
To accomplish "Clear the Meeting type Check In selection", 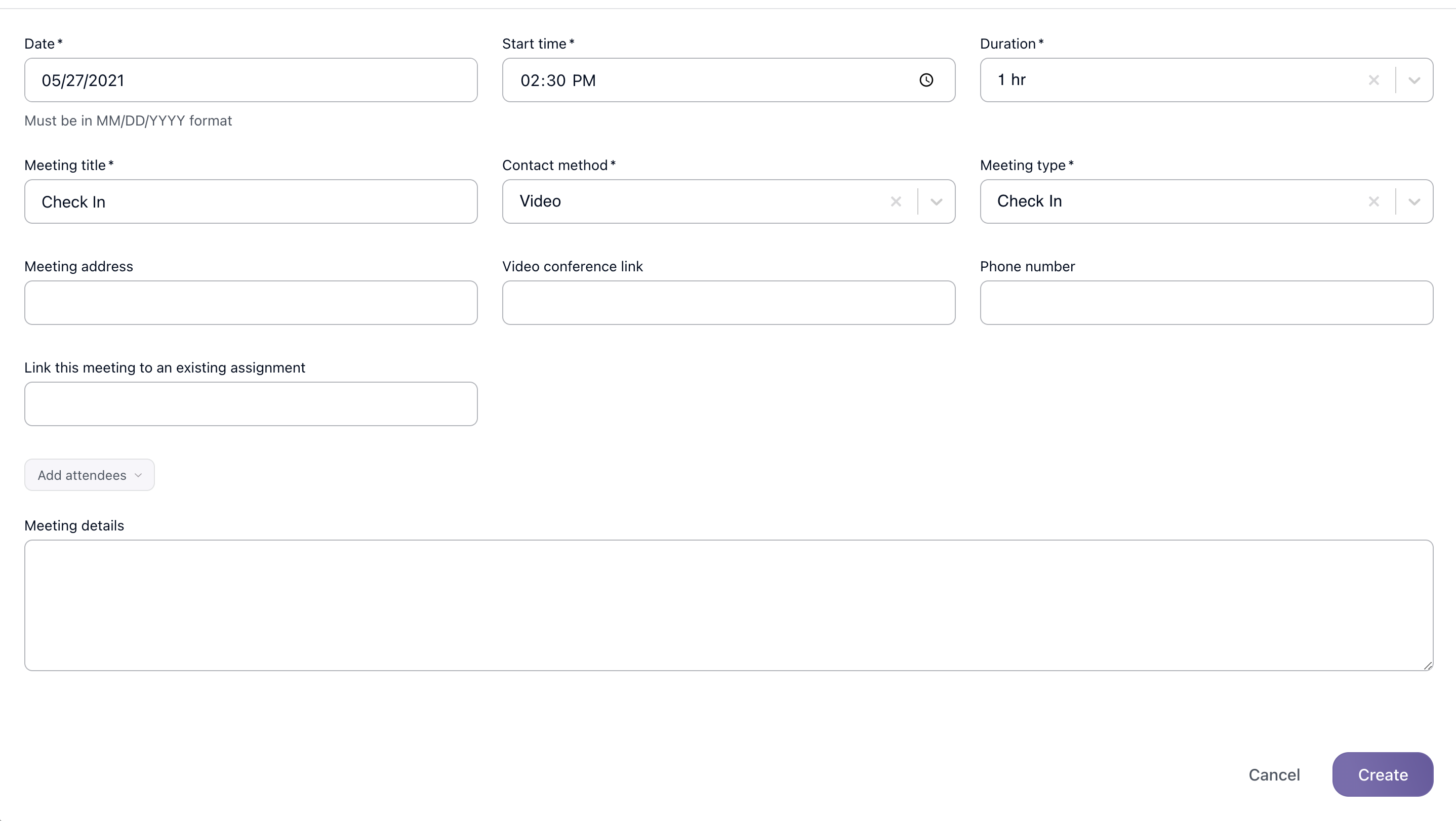I will (x=1373, y=202).
